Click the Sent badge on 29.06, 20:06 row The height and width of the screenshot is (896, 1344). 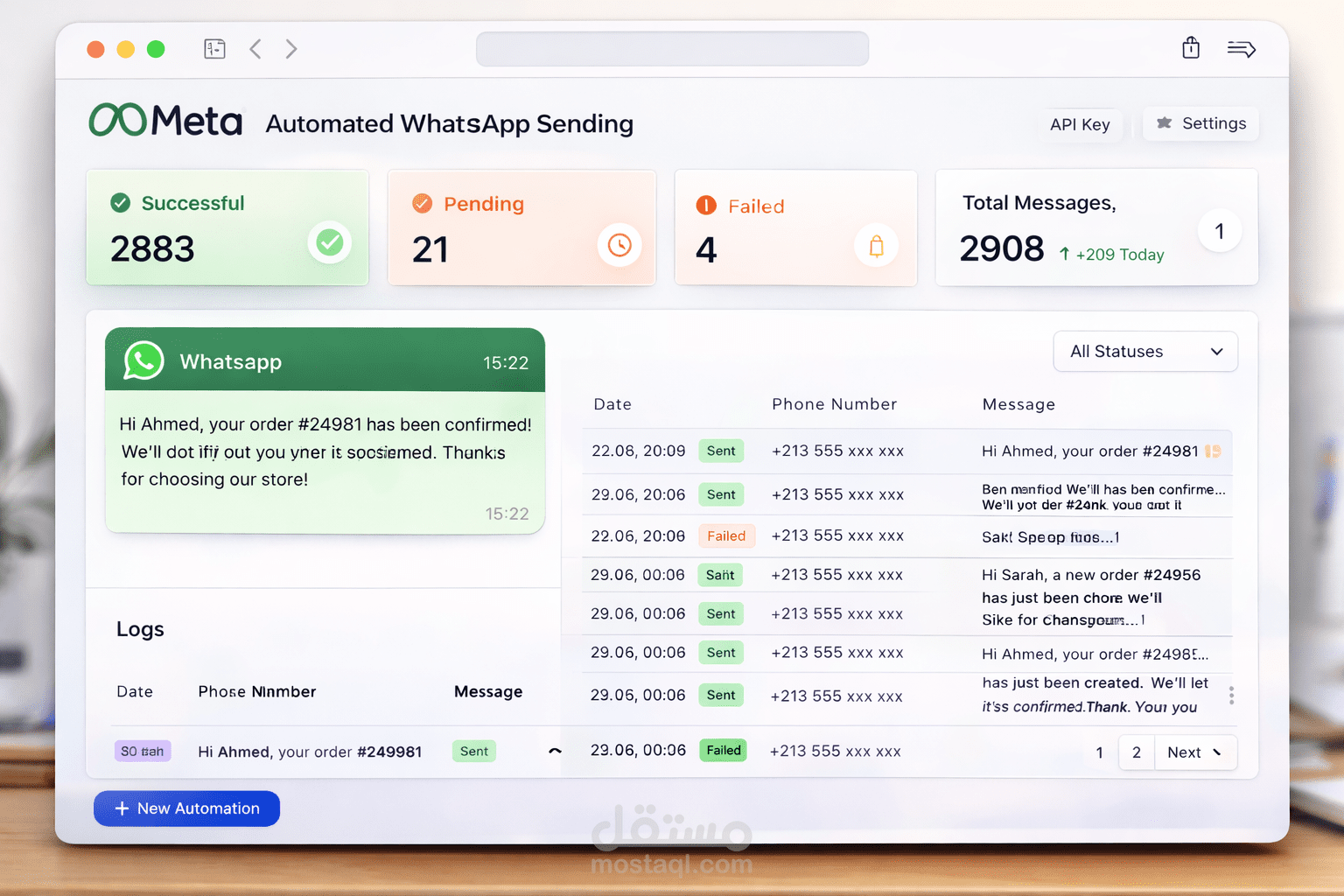[721, 494]
